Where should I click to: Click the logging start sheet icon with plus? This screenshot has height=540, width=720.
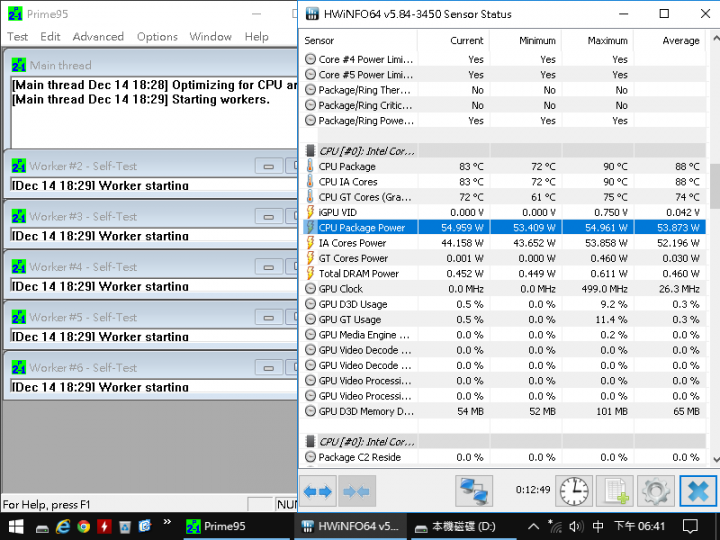pos(615,491)
